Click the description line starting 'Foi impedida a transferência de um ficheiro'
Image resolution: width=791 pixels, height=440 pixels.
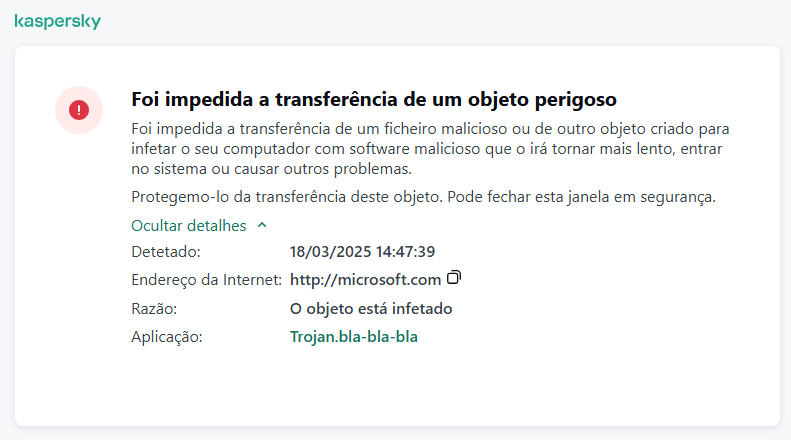(x=430, y=130)
